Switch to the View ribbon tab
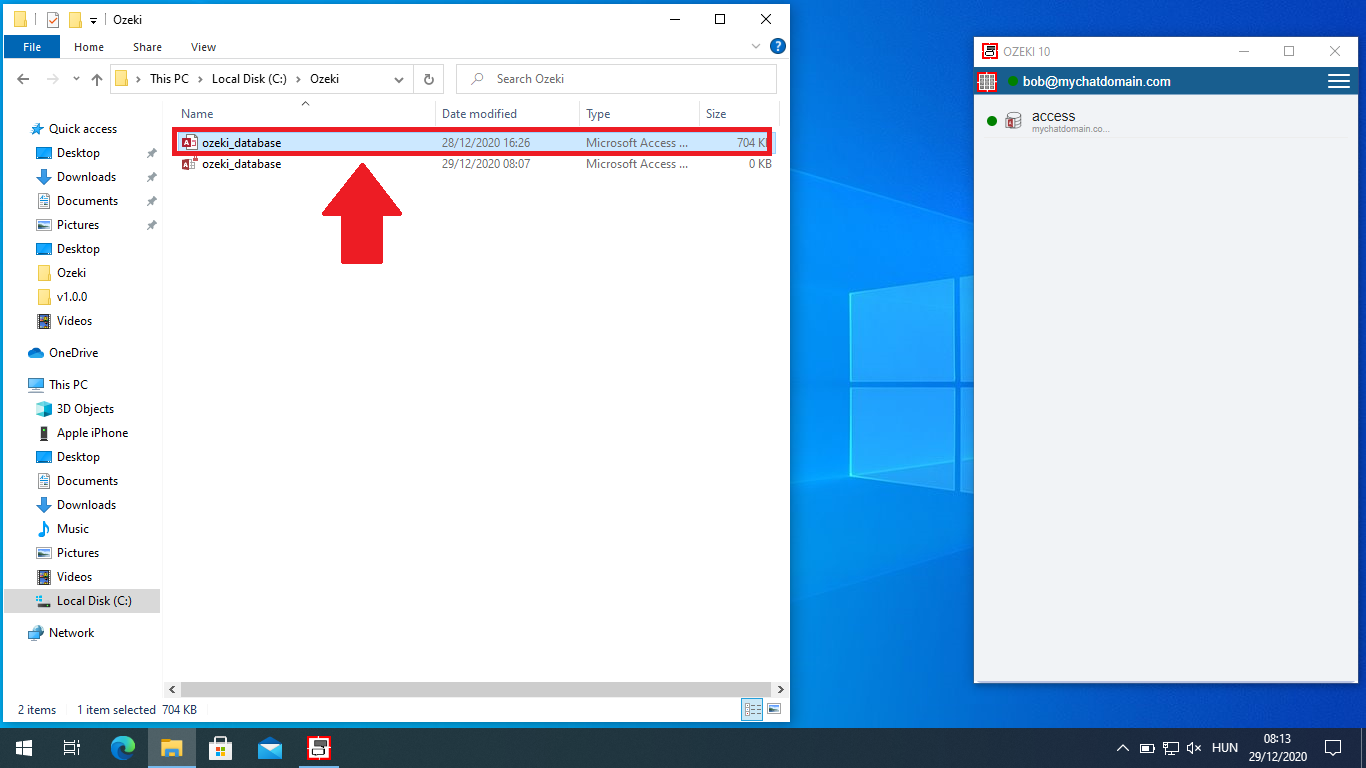This screenshot has height=768, width=1366. click(203, 47)
